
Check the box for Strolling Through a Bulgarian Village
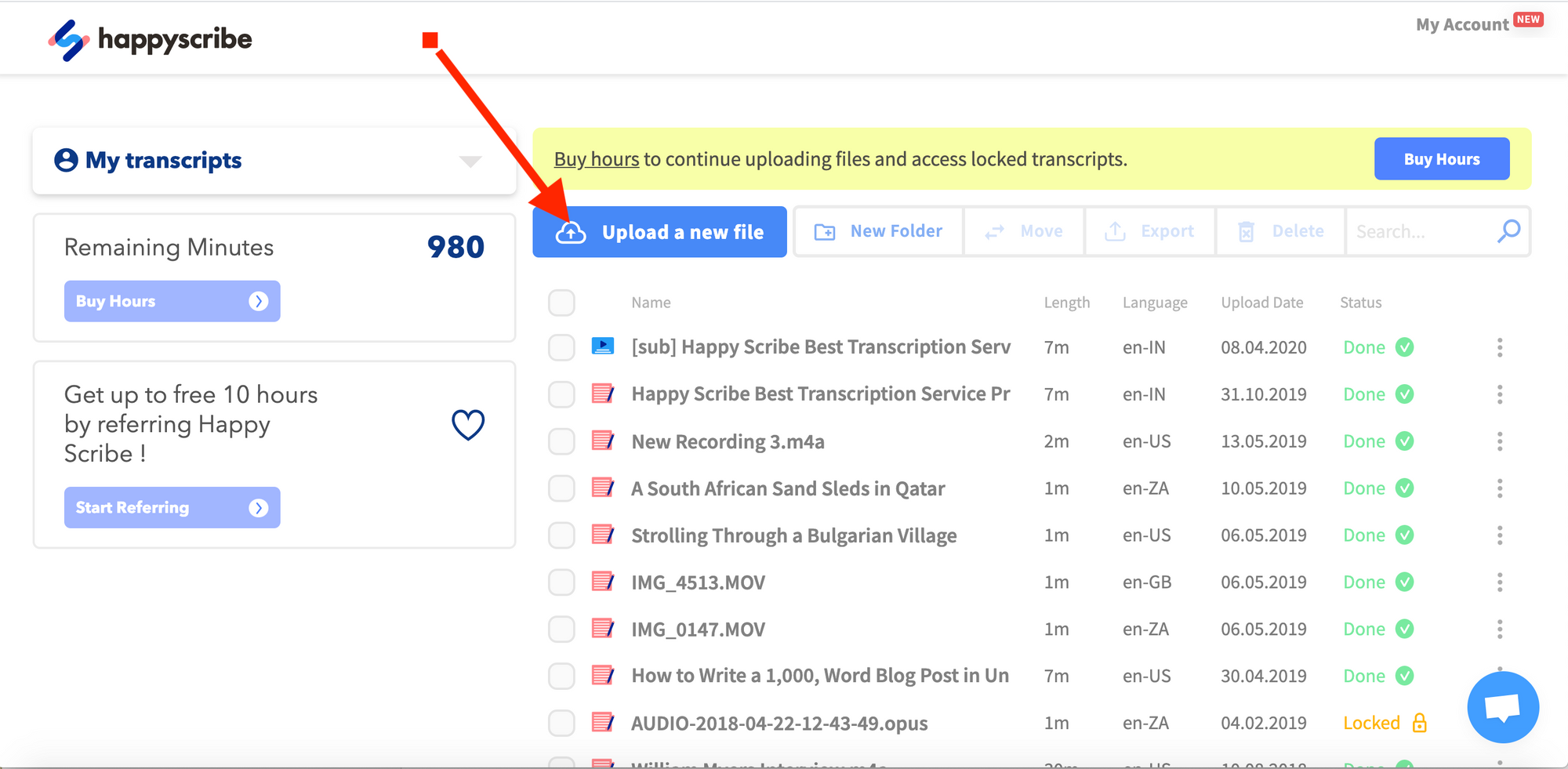561,535
